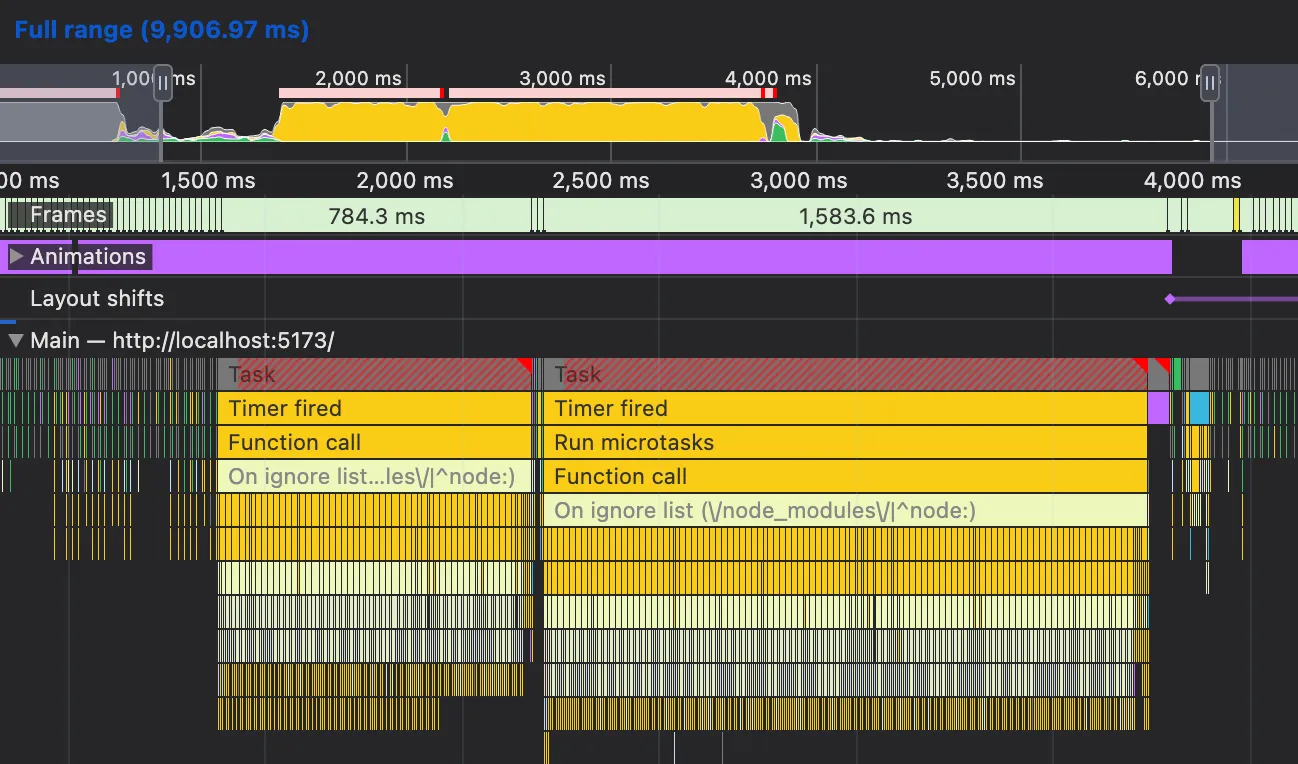Click Function call under Run microtasks
The width and height of the screenshot is (1298, 764).
[x=845, y=477]
